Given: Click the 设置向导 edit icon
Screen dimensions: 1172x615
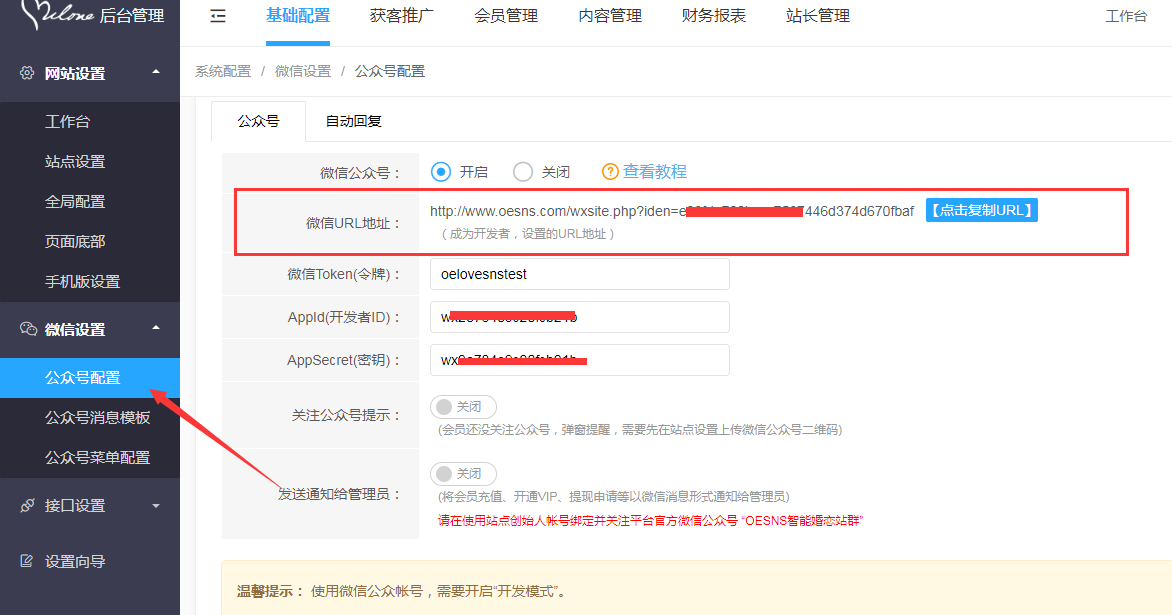Looking at the screenshot, I should [27, 561].
